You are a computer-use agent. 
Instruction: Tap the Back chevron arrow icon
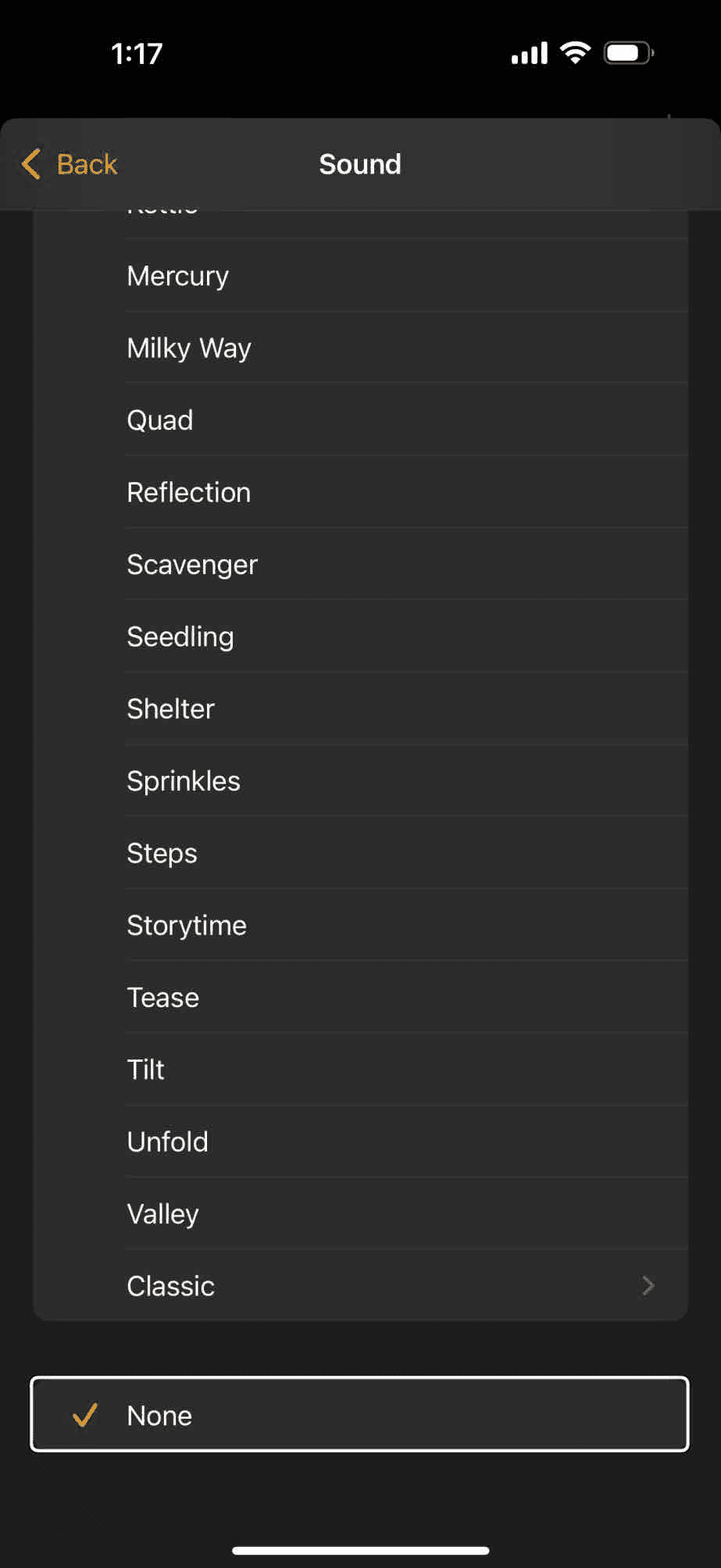pyautogui.click(x=31, y=164)
